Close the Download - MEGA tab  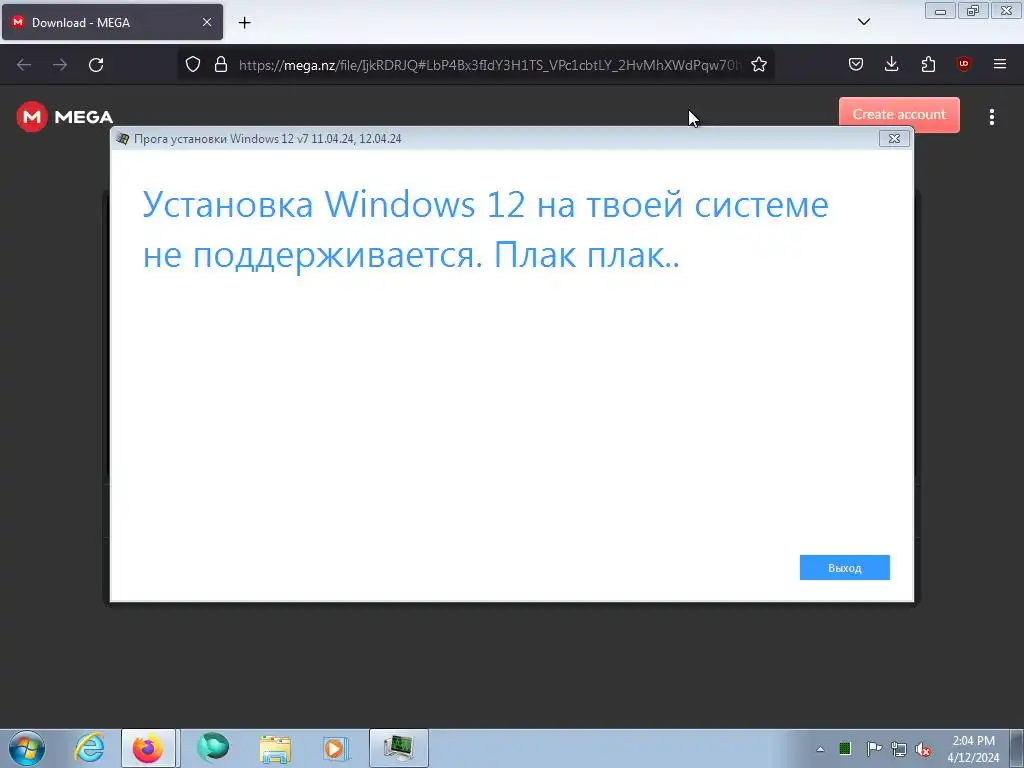coord(206,22)
